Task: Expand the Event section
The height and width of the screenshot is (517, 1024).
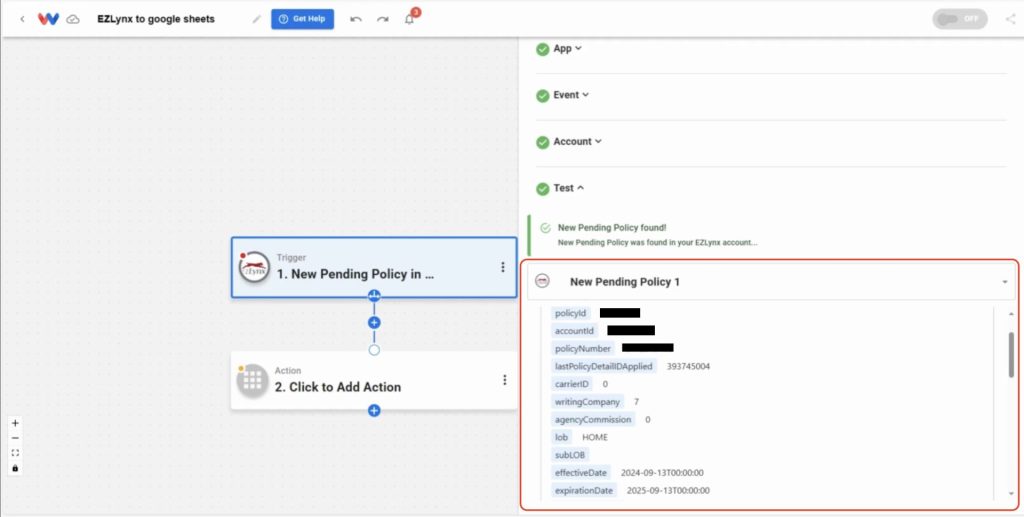Action: click(571, 95)
